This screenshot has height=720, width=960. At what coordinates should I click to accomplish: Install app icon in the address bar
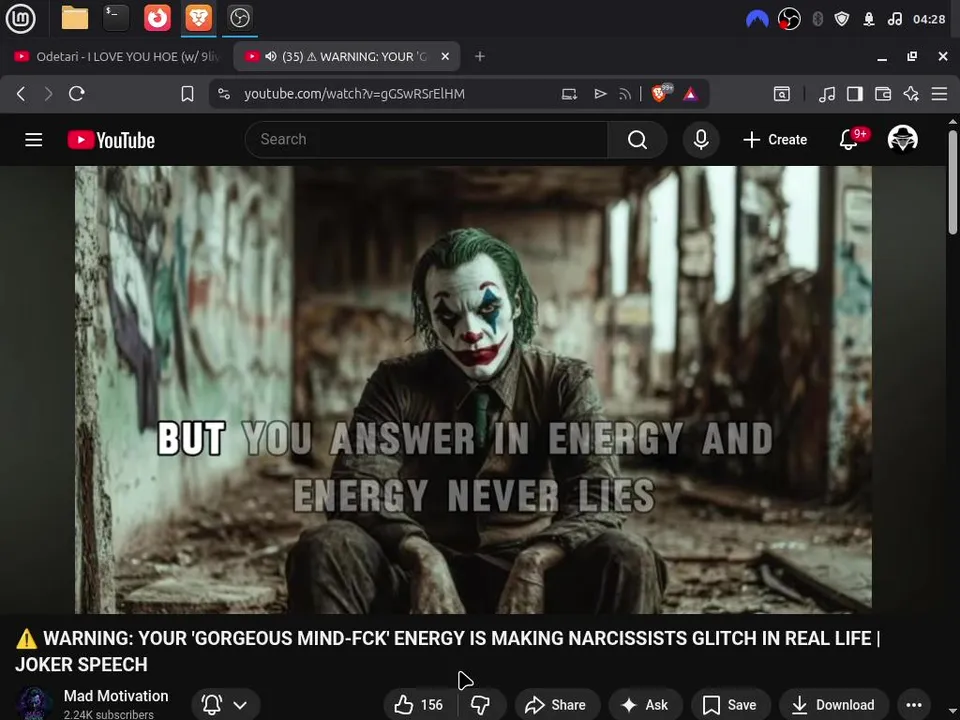tap(569, 94)
